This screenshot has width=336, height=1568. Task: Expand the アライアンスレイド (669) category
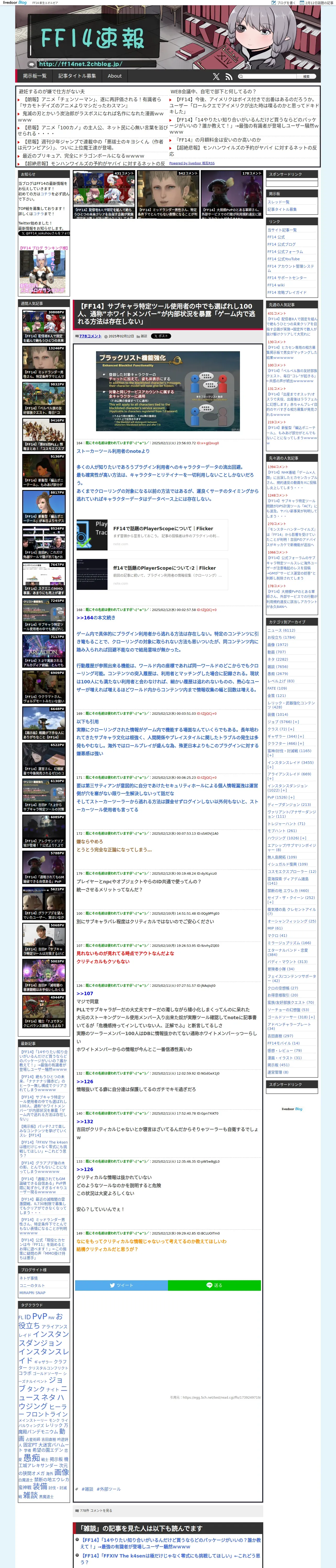(x=270, y=779)
